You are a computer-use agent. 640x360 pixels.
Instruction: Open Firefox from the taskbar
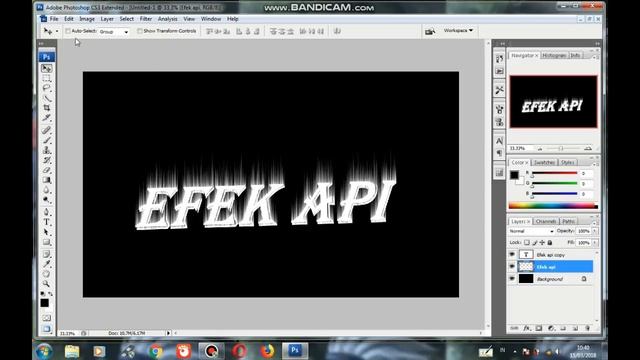point(267,351)
